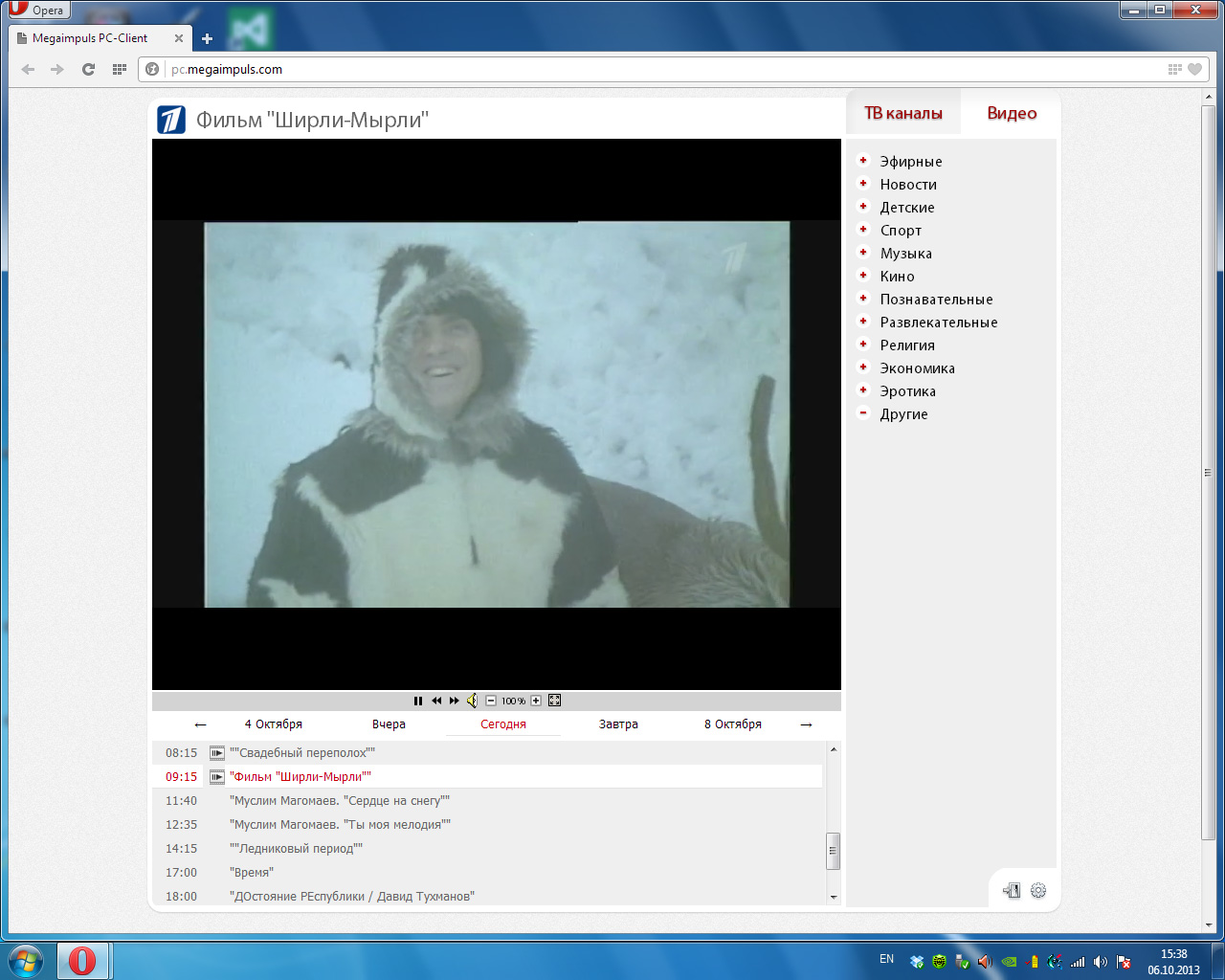Image resolution: width=1225 pixels, height=980 pixels.
Task: Open a new tab with the plus button
Action: (x=207, y=38)
